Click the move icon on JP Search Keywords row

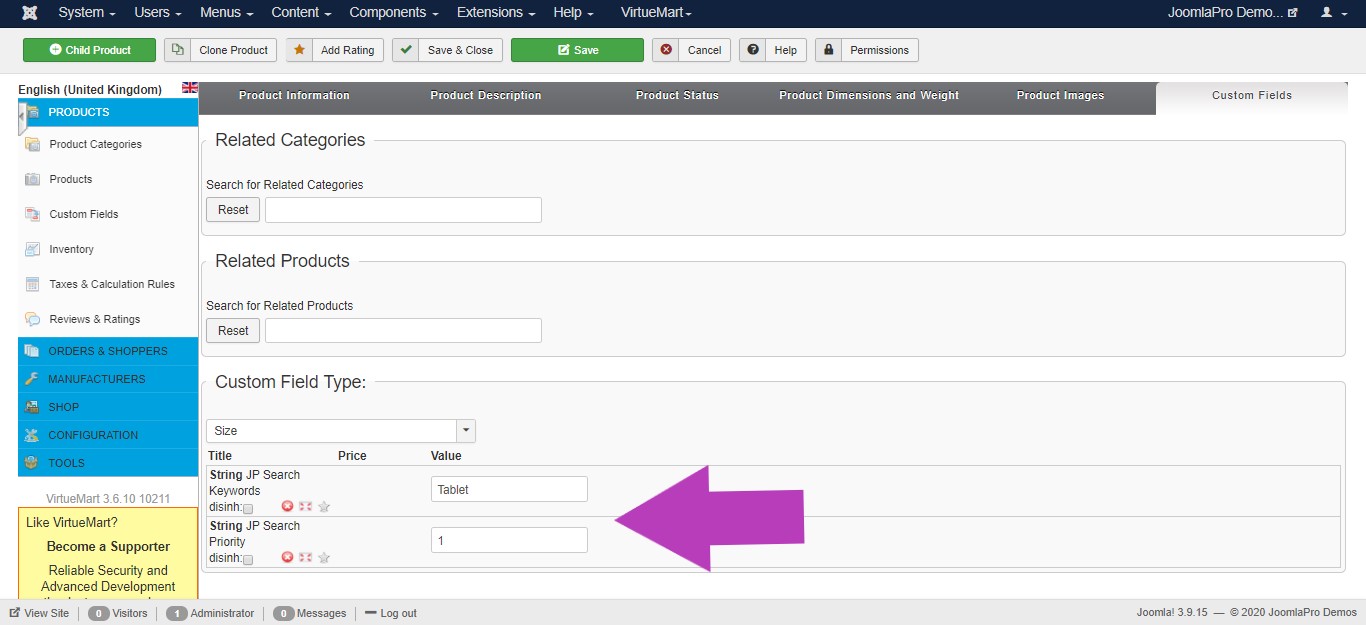pos(305,507)
